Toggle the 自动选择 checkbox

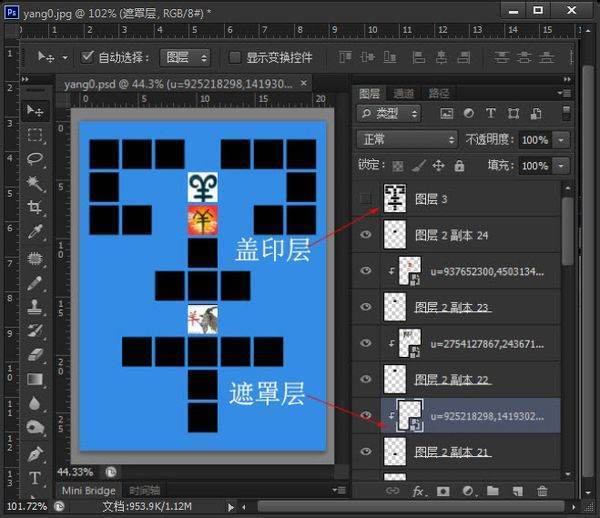pyautogui.click(x=88, y=57)
